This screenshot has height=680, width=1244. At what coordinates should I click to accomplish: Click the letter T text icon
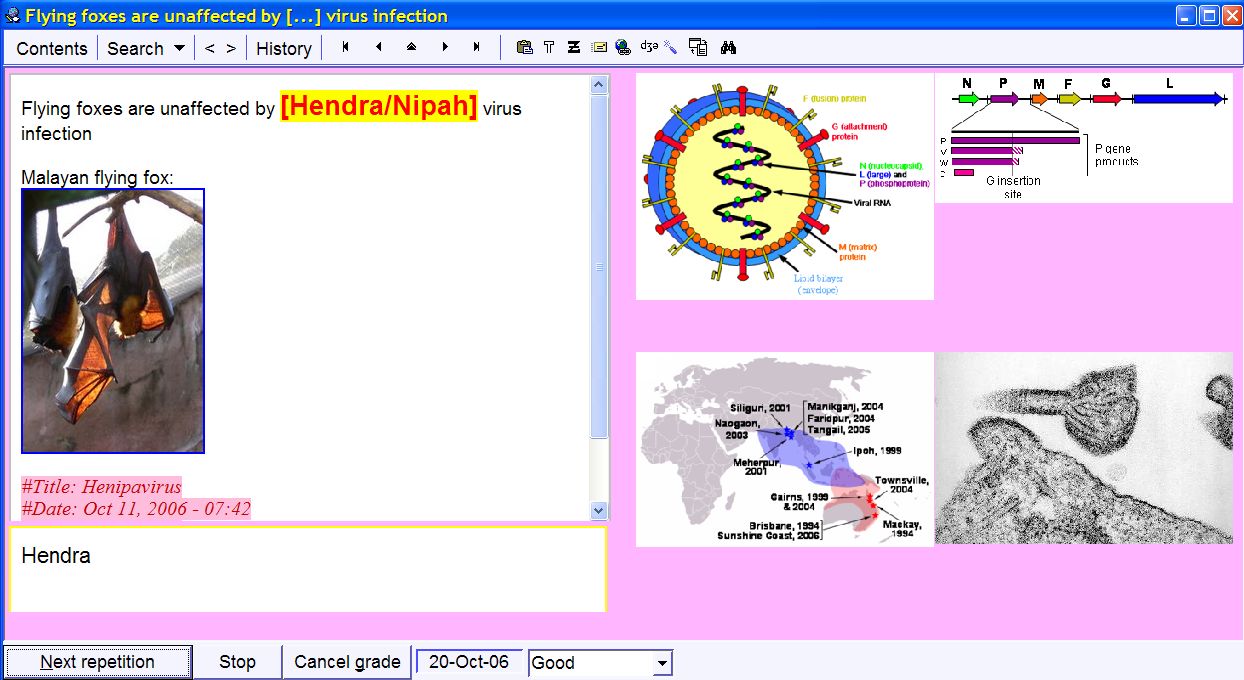click(549, 47)
